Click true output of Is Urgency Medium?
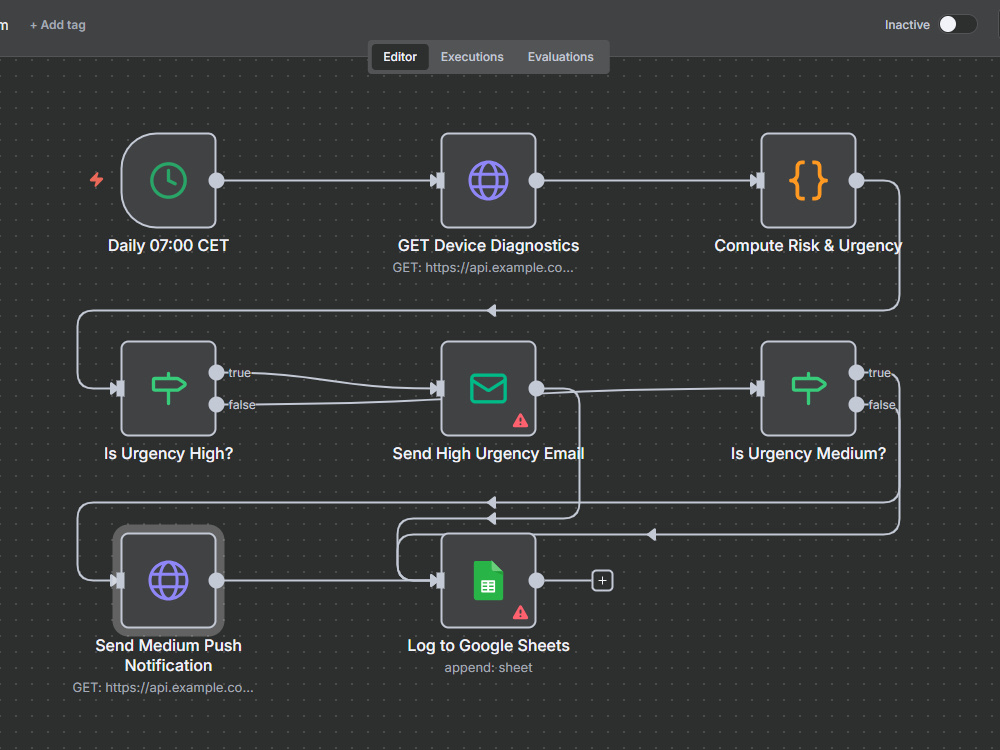Screen dimensions: 1000x750 tap(857, 372)
